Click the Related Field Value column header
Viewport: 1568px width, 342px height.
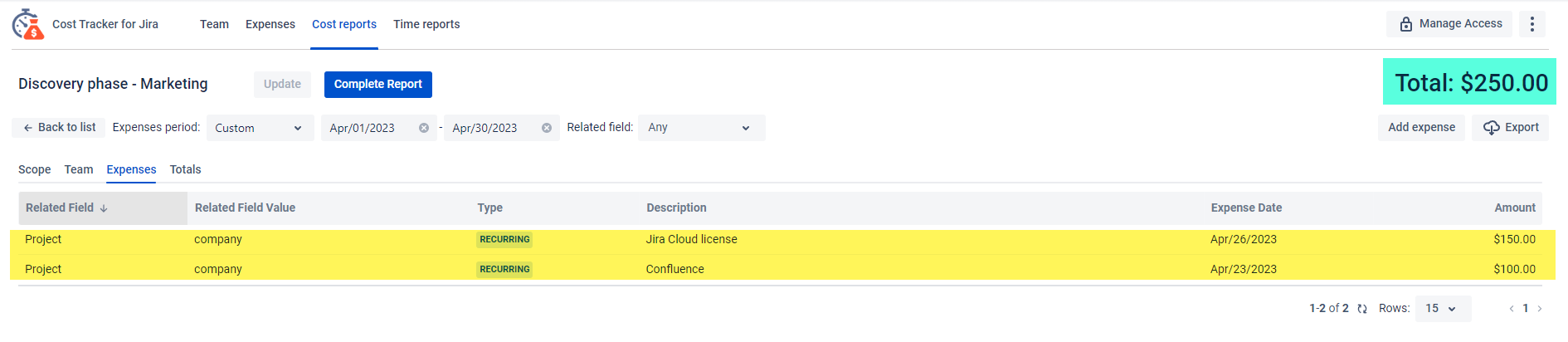[x=246, y=208]
